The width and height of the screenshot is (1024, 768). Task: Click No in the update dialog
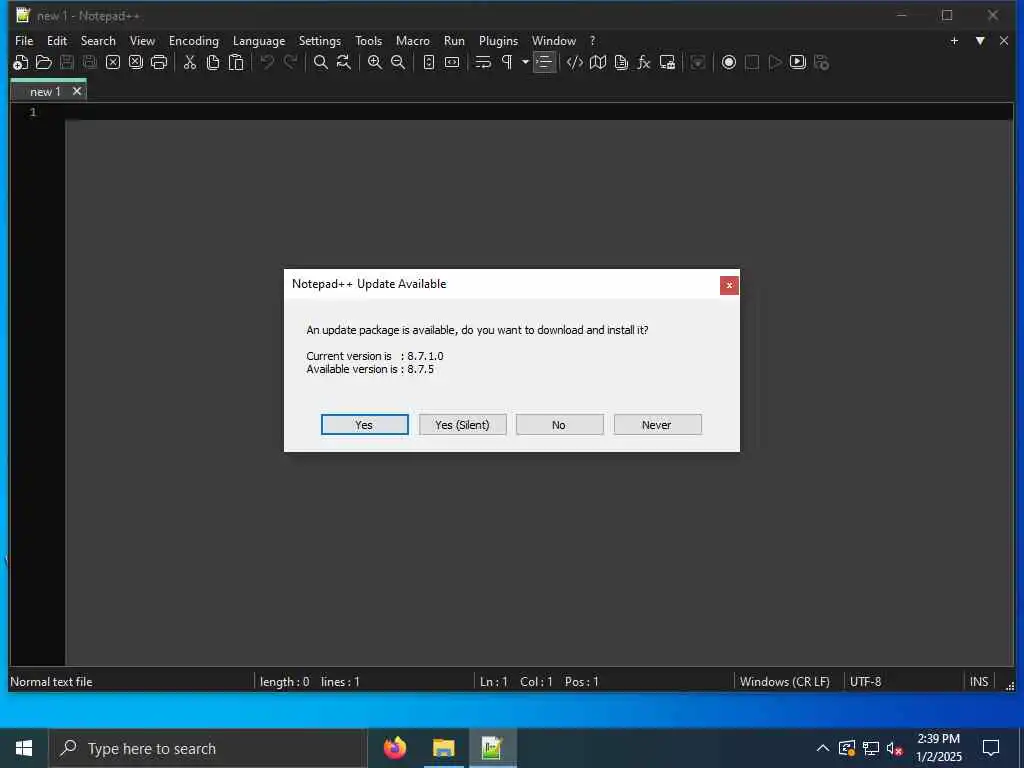[559, 424]
